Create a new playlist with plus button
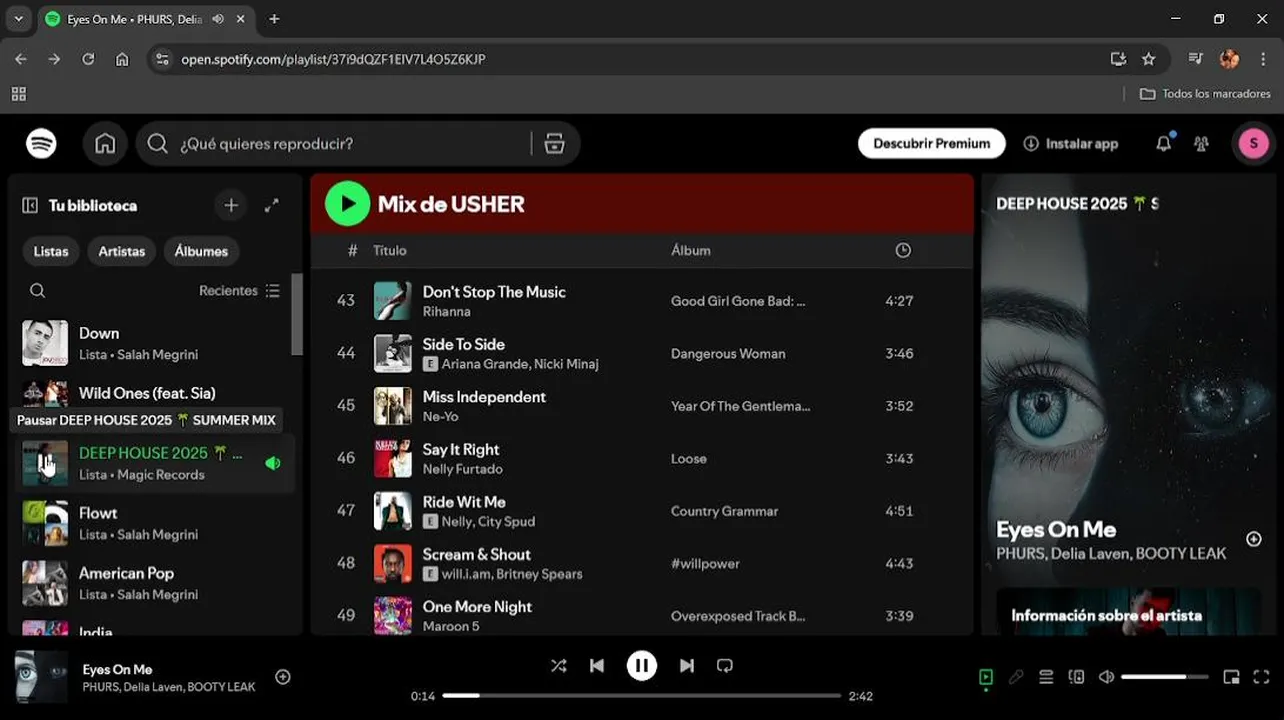Viewport: 1284px width, 720px height. coord(231,205)
